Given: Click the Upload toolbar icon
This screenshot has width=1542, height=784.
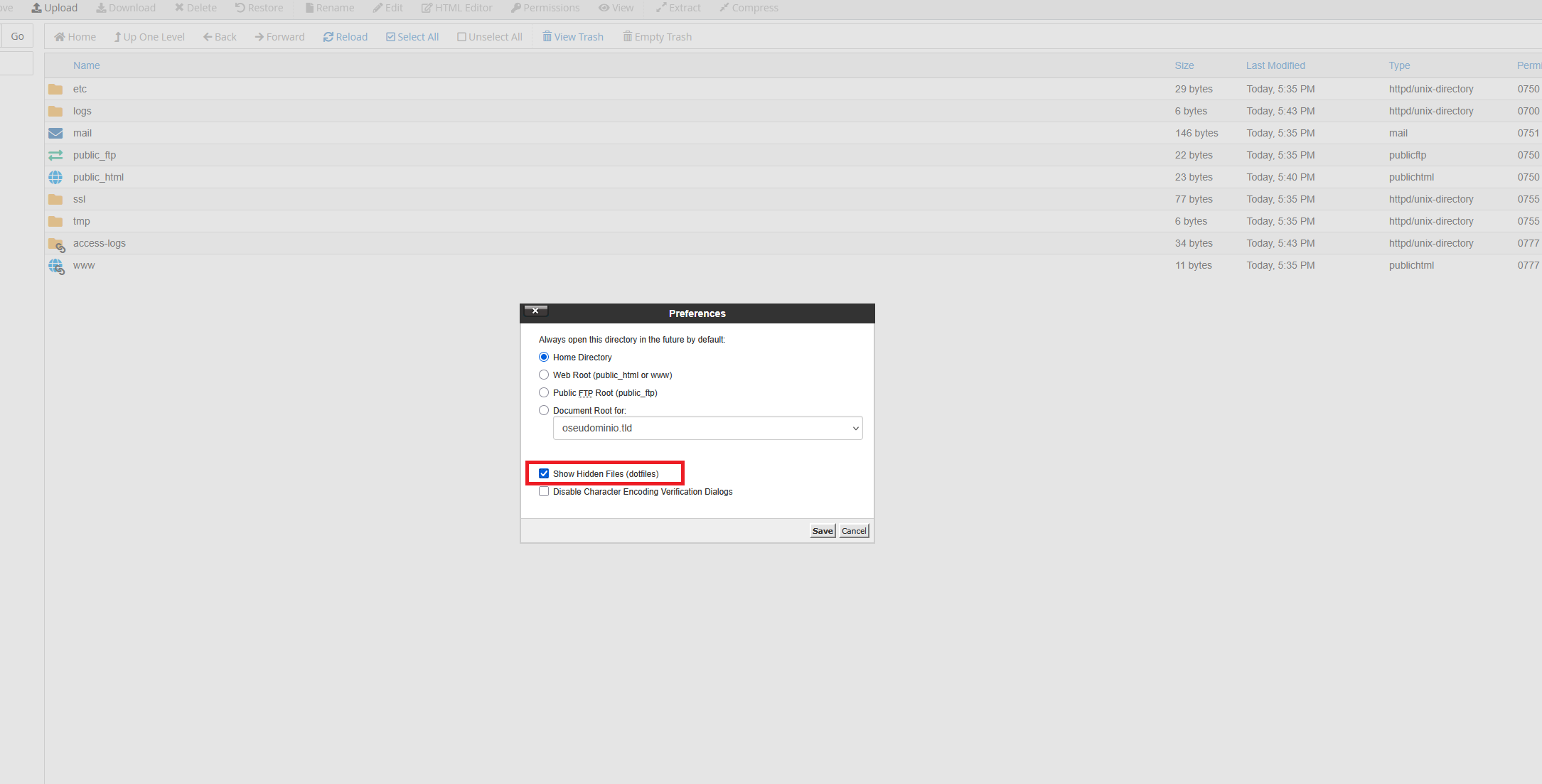Looking at the screenshot, I should tap(36, 8).
